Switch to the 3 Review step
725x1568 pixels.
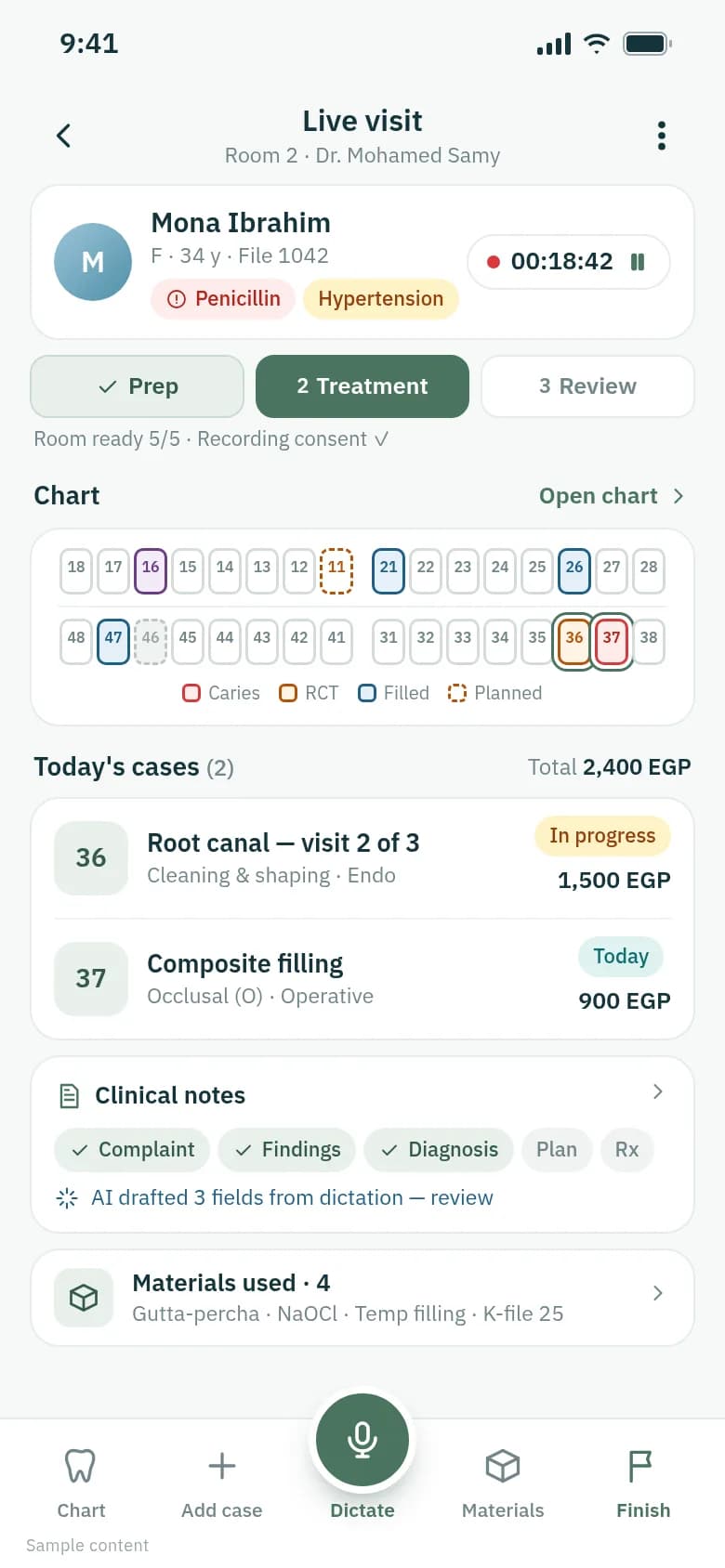[587, 386]
